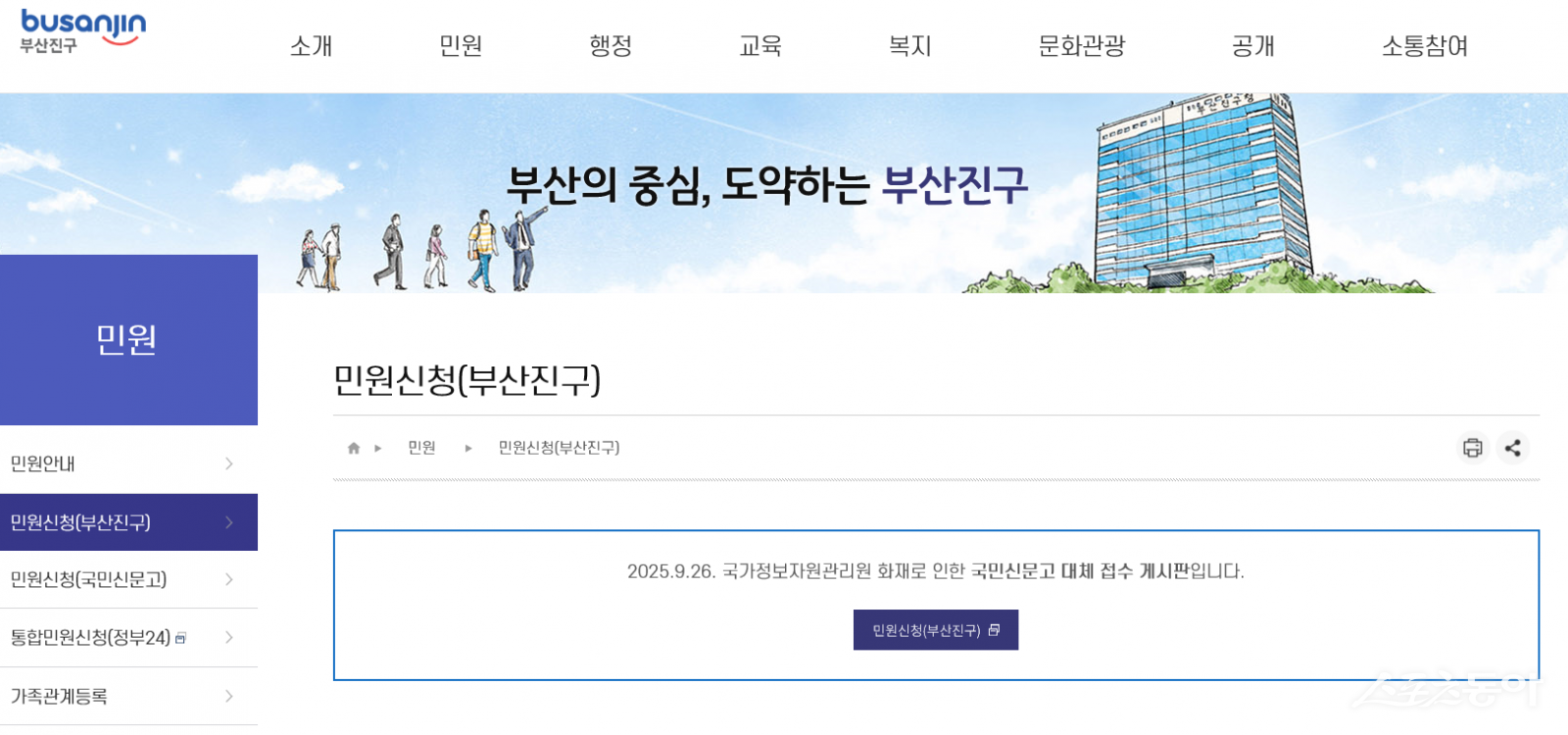The width and height of the screenshot is (1568, 735).
Task: Click external link icon beside 통합민원신청(정부24)
Action: pos(180,639)
